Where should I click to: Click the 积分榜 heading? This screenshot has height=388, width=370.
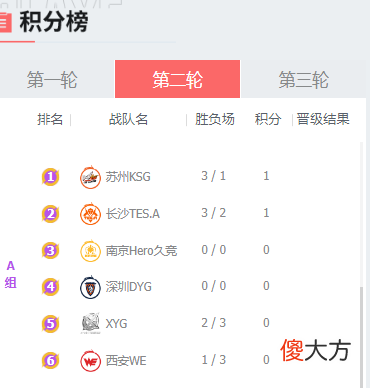pos(54,22)
